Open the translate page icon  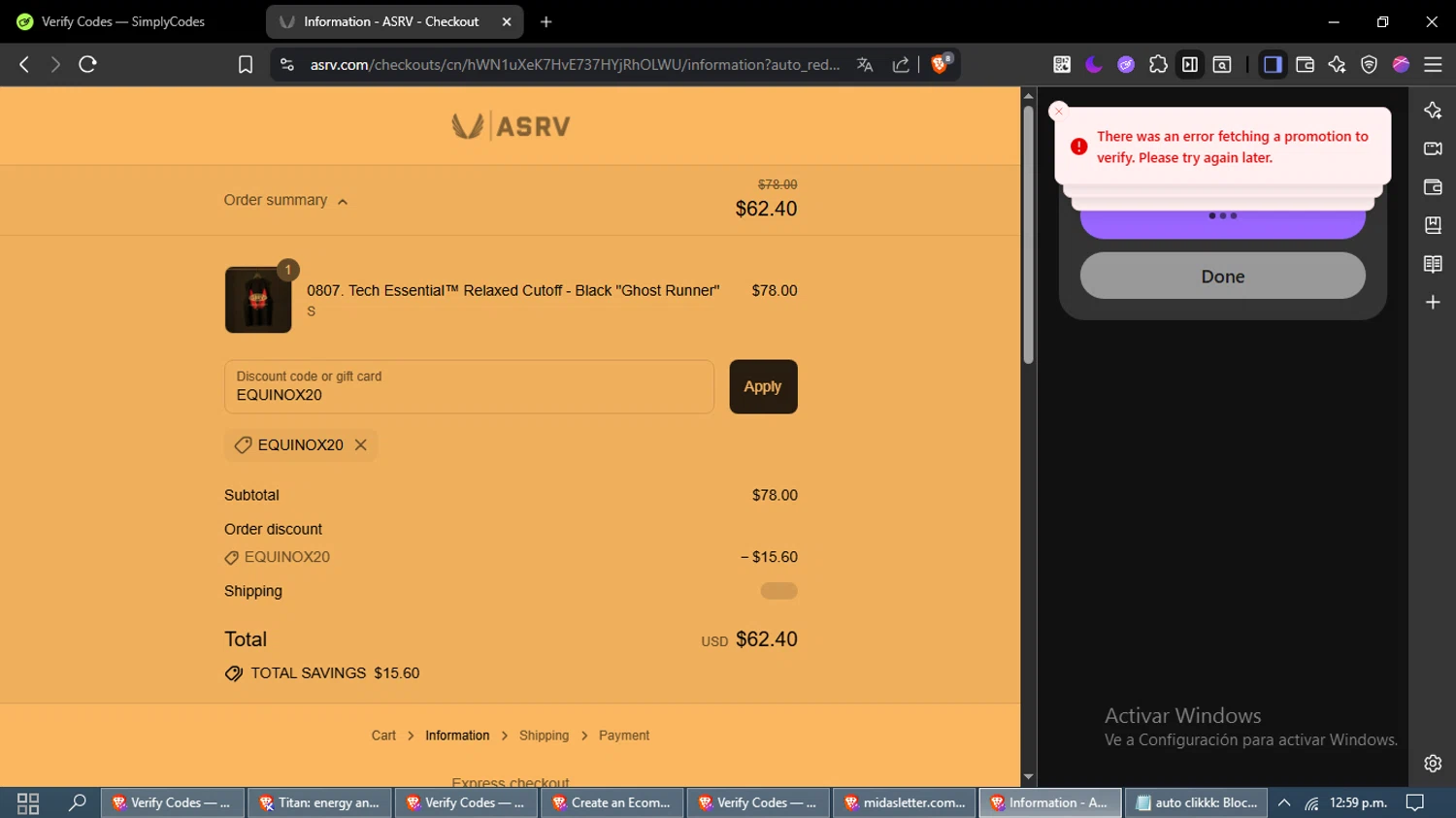(x=865, y=64)
